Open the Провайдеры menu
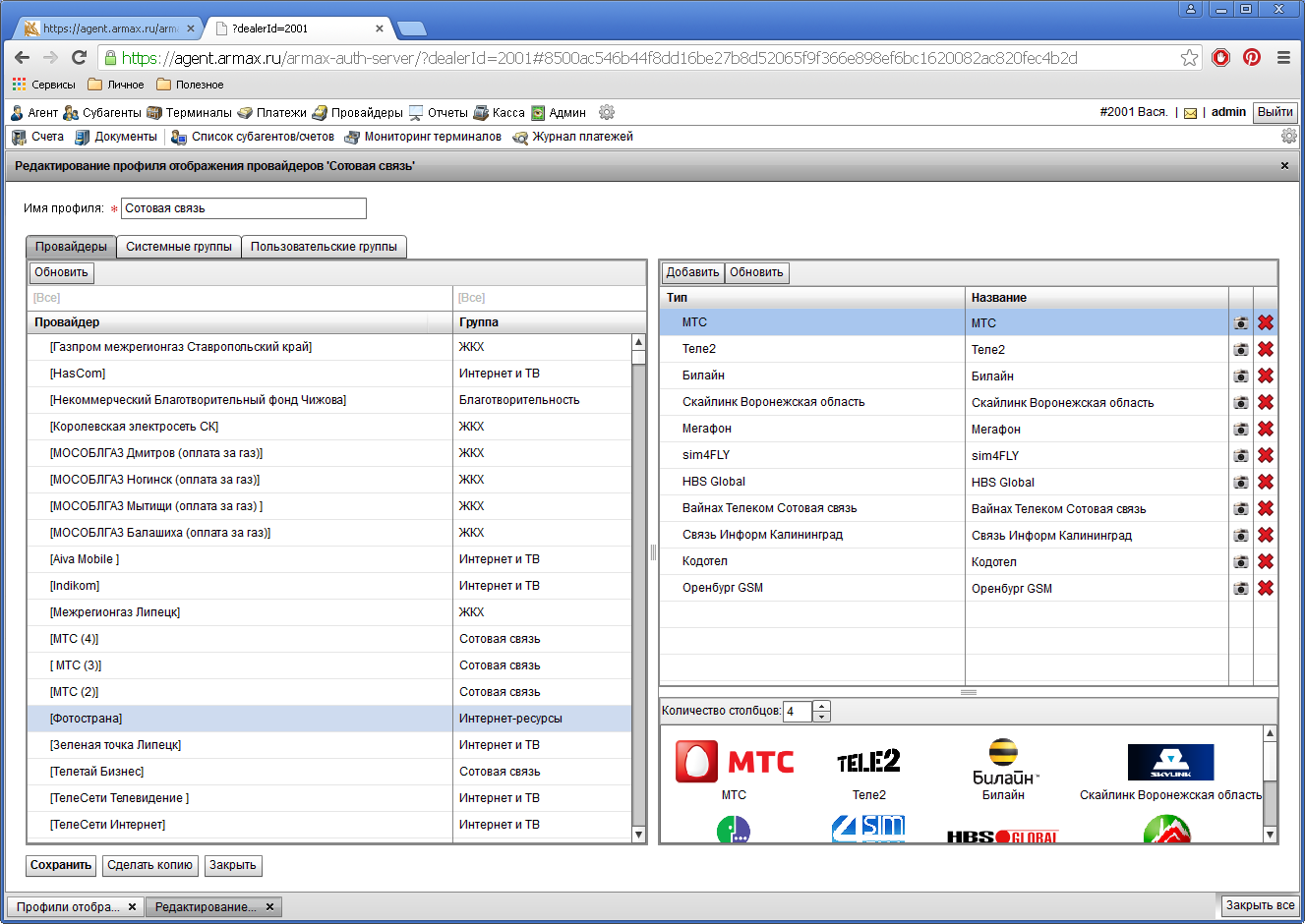The image size is (1305, 924). coord(358,112)
